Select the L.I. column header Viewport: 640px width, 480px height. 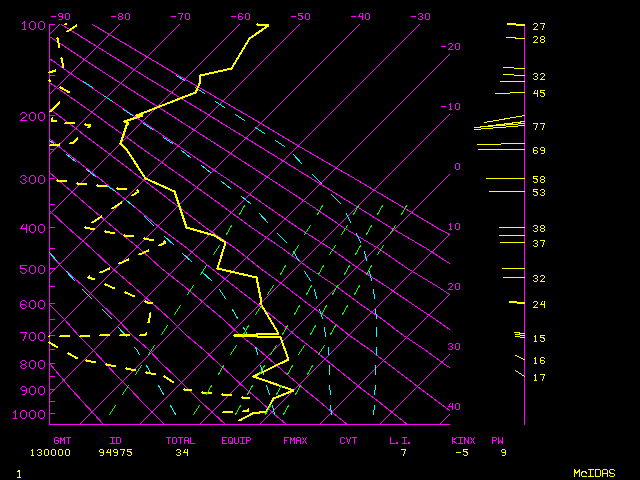tap(400, 440)
